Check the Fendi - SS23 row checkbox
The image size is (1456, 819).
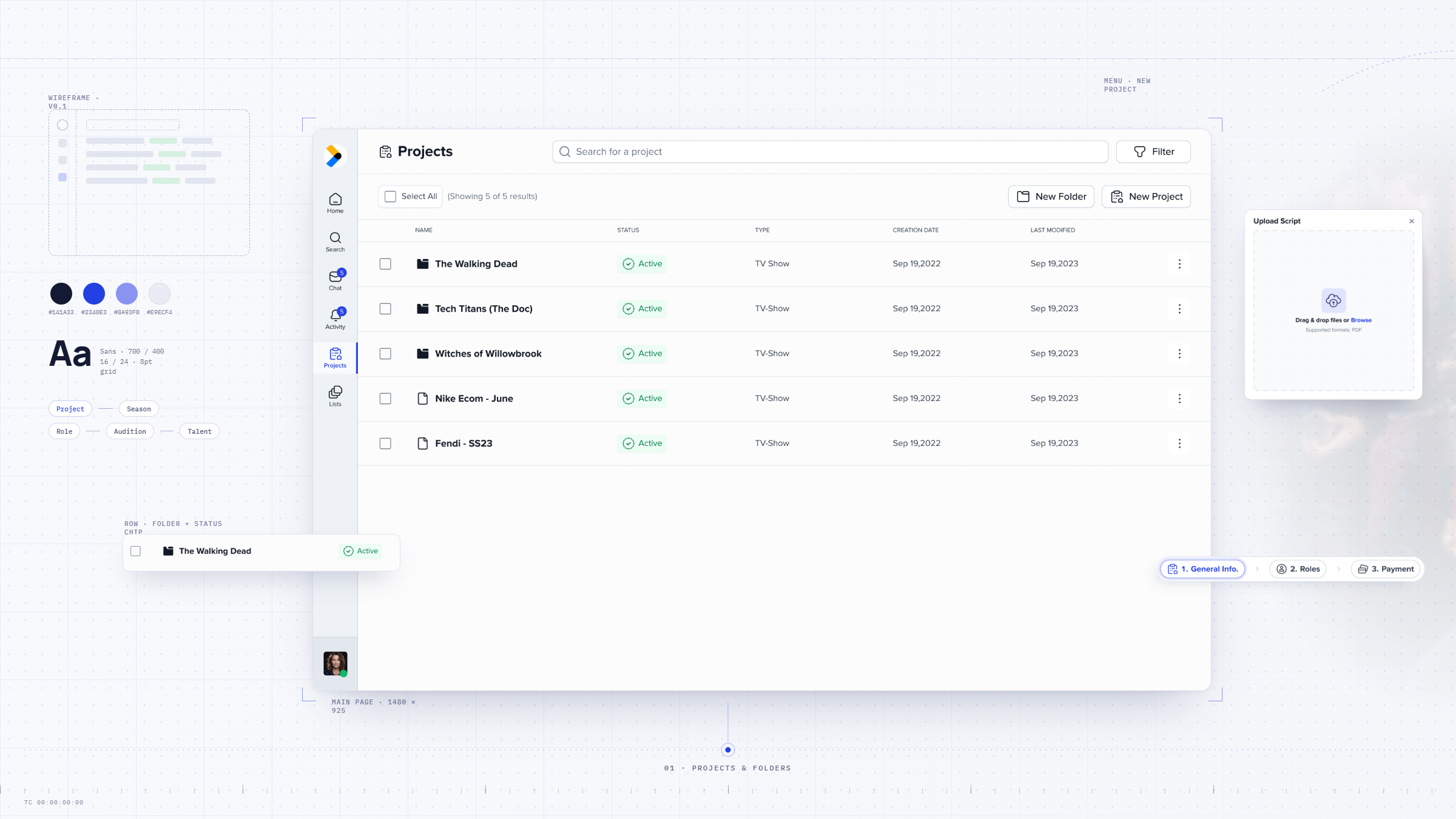pyautogui.click(x=385, y=443)
